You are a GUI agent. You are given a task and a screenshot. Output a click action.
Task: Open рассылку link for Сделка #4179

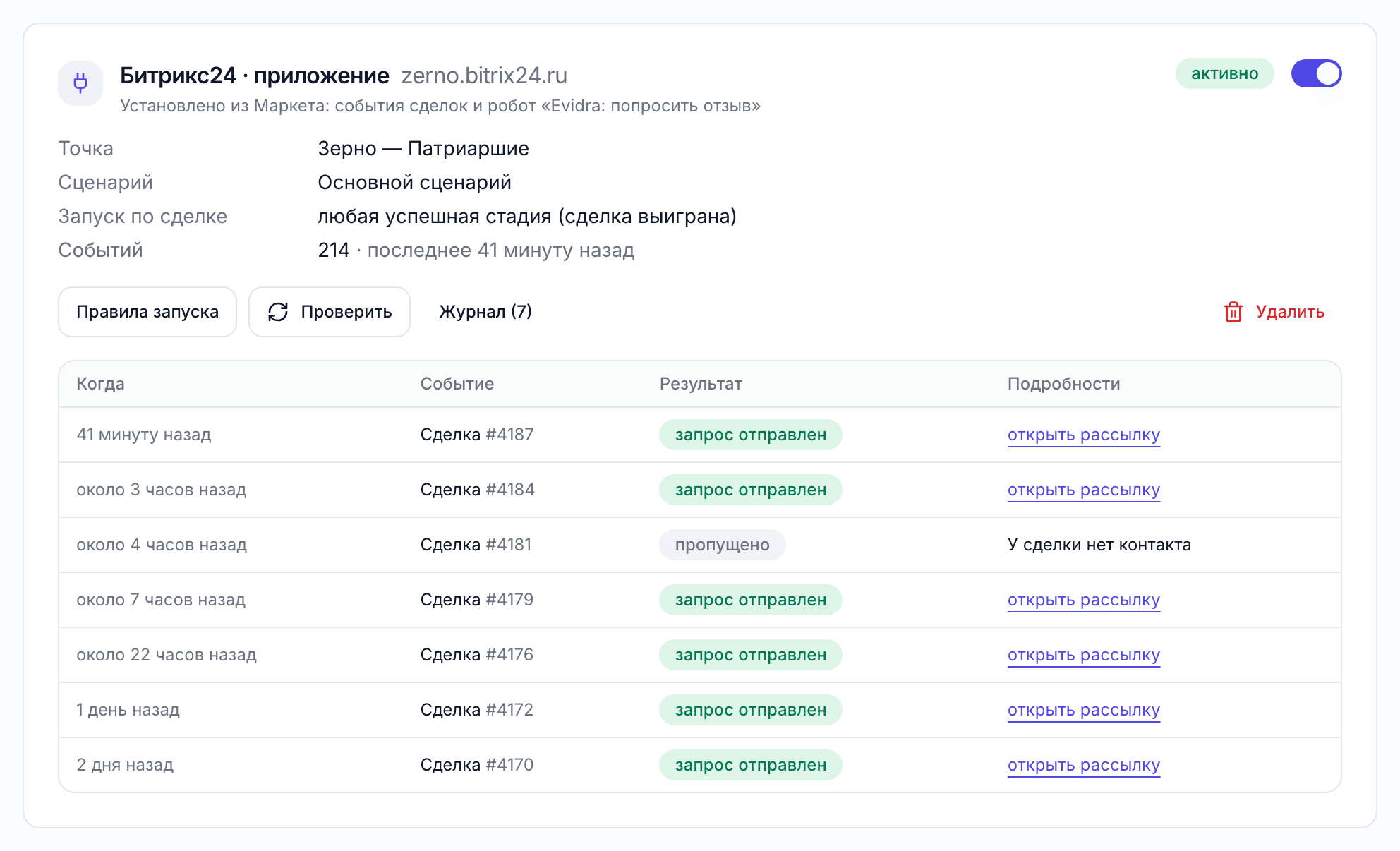click(1083, 600)
